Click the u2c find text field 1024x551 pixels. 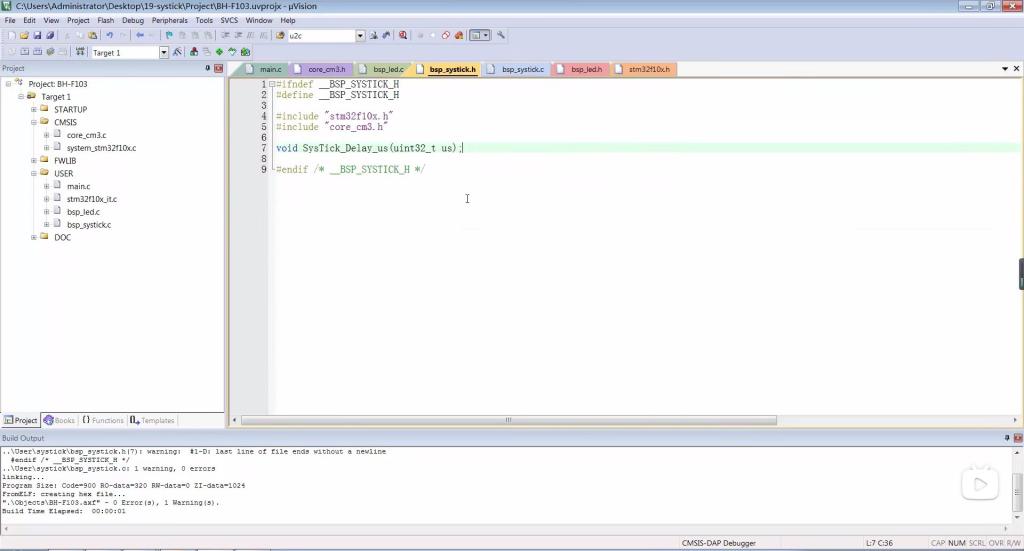pyautogui.click(x=320, y=36)
